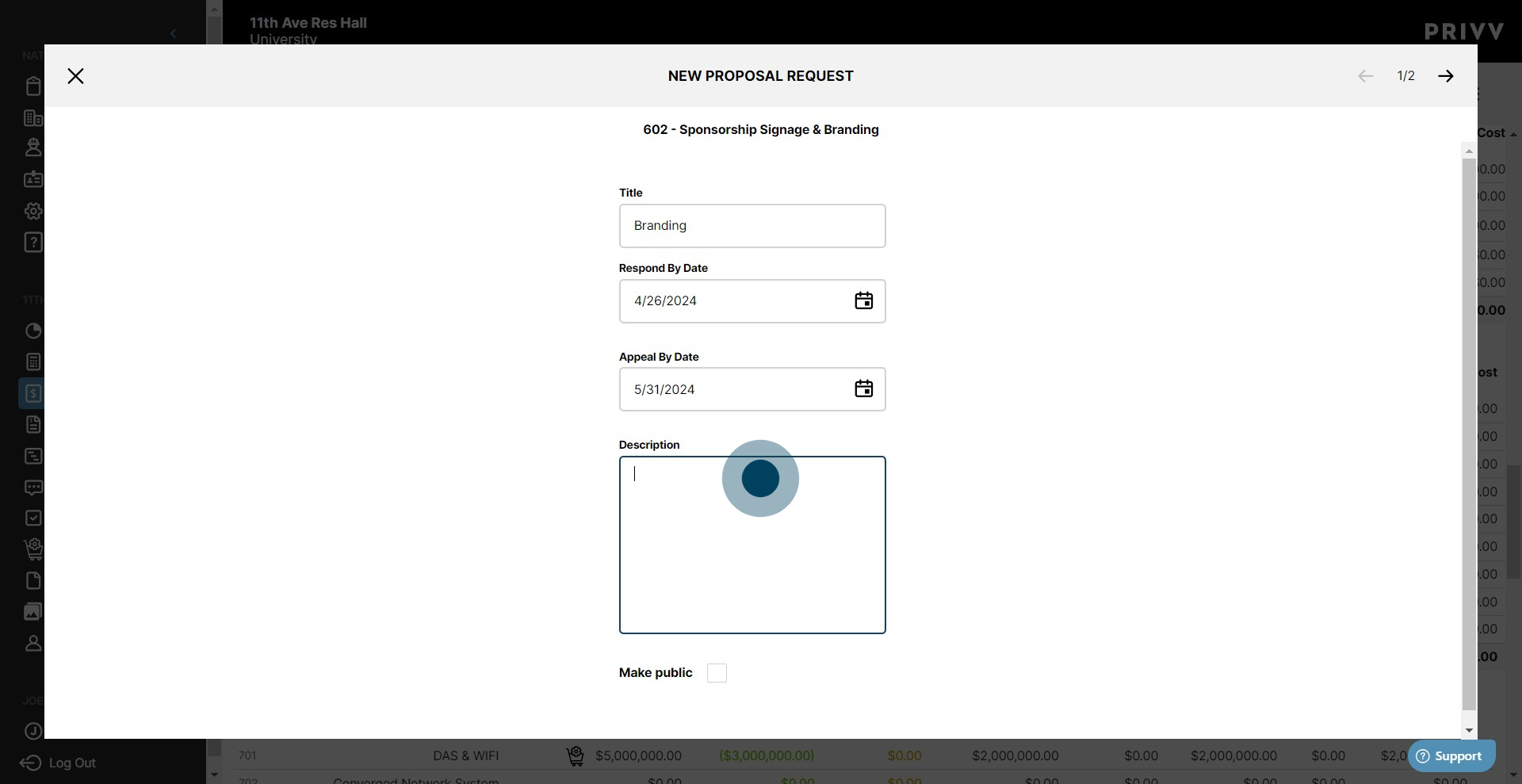Focus the Description text area

click(752, 545)
